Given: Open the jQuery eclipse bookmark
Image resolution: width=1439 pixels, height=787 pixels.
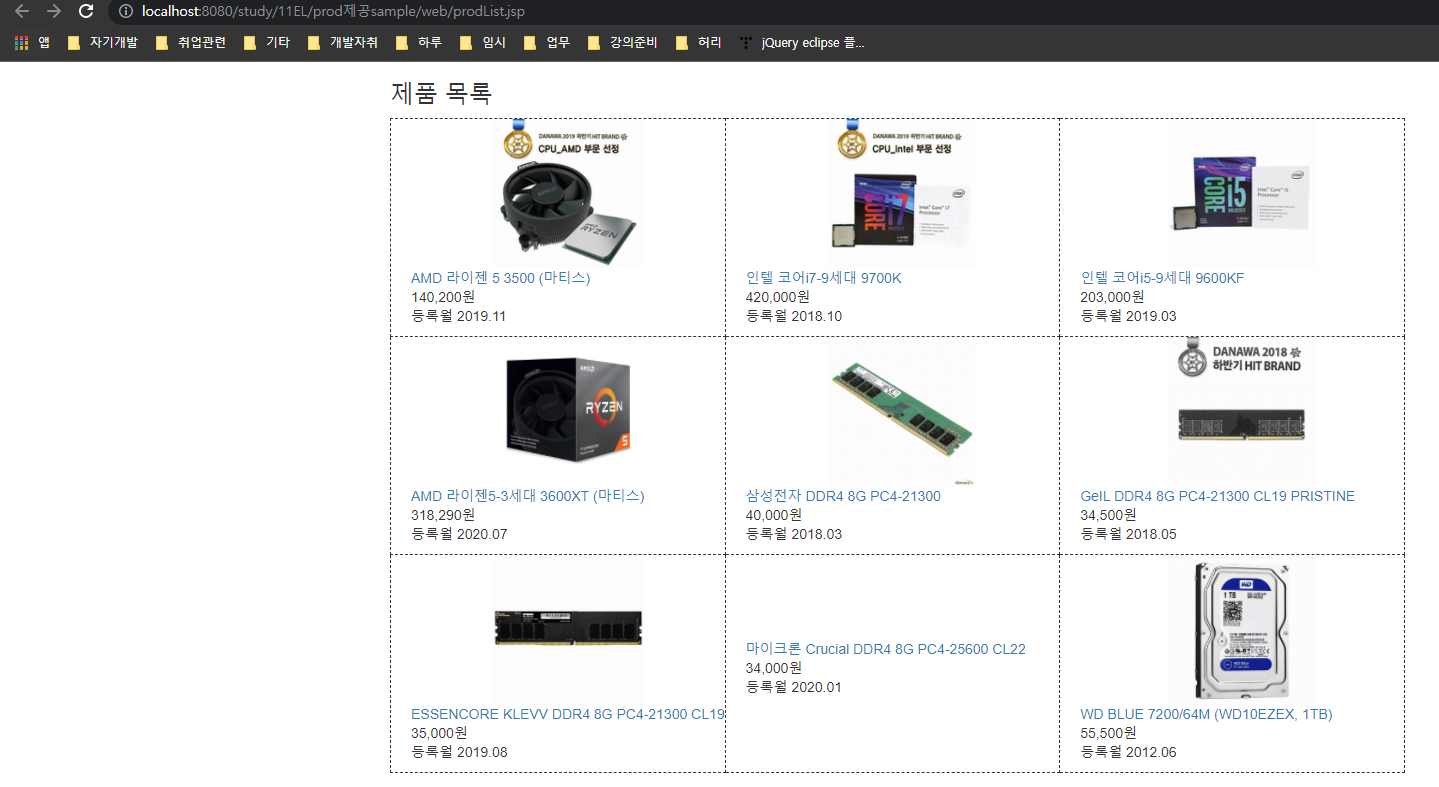Looking at the screenshot, I should (x=802, y=43).
